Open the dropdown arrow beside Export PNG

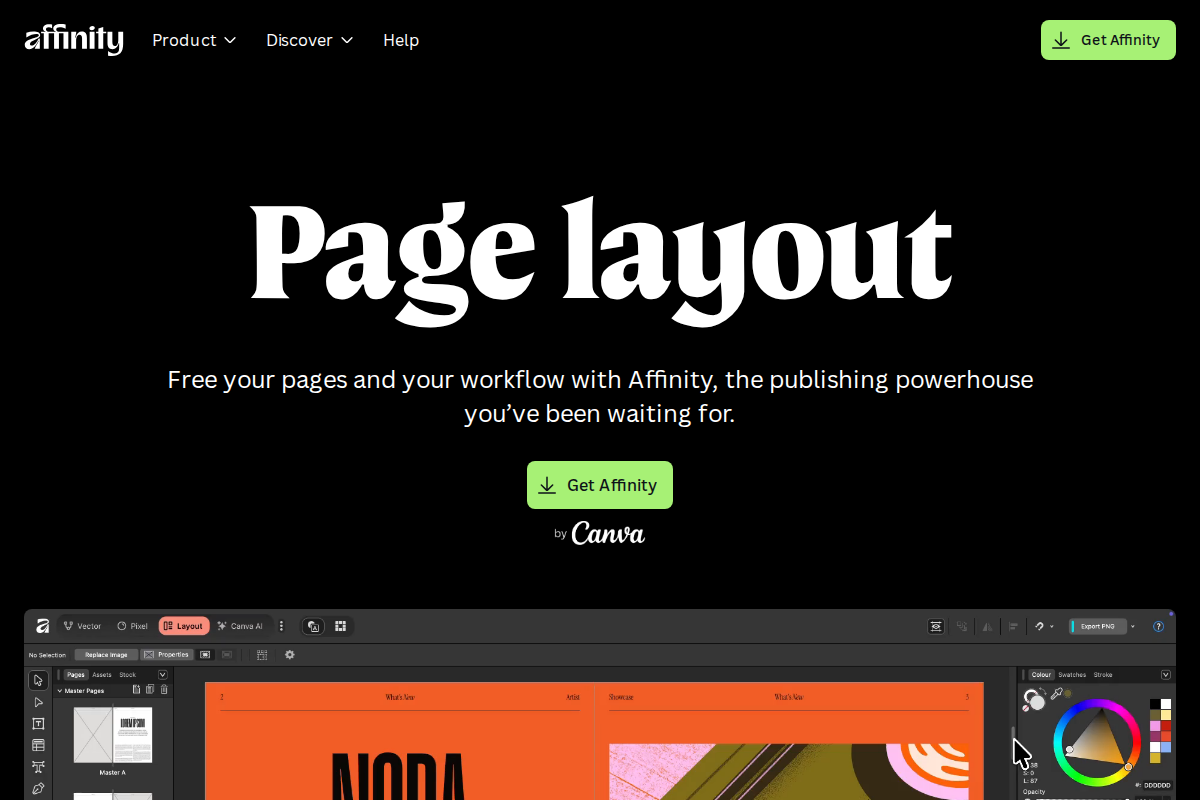[x=1133, y=627]
